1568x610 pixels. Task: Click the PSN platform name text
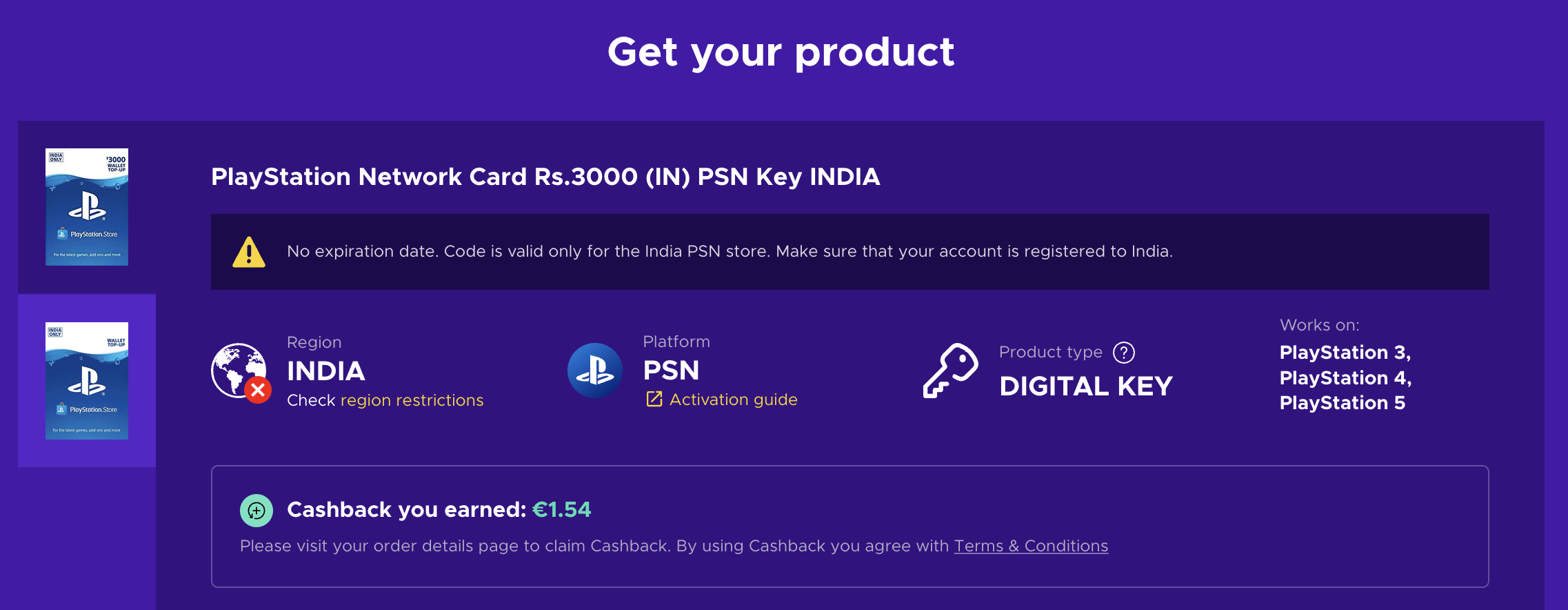[671, 371]
